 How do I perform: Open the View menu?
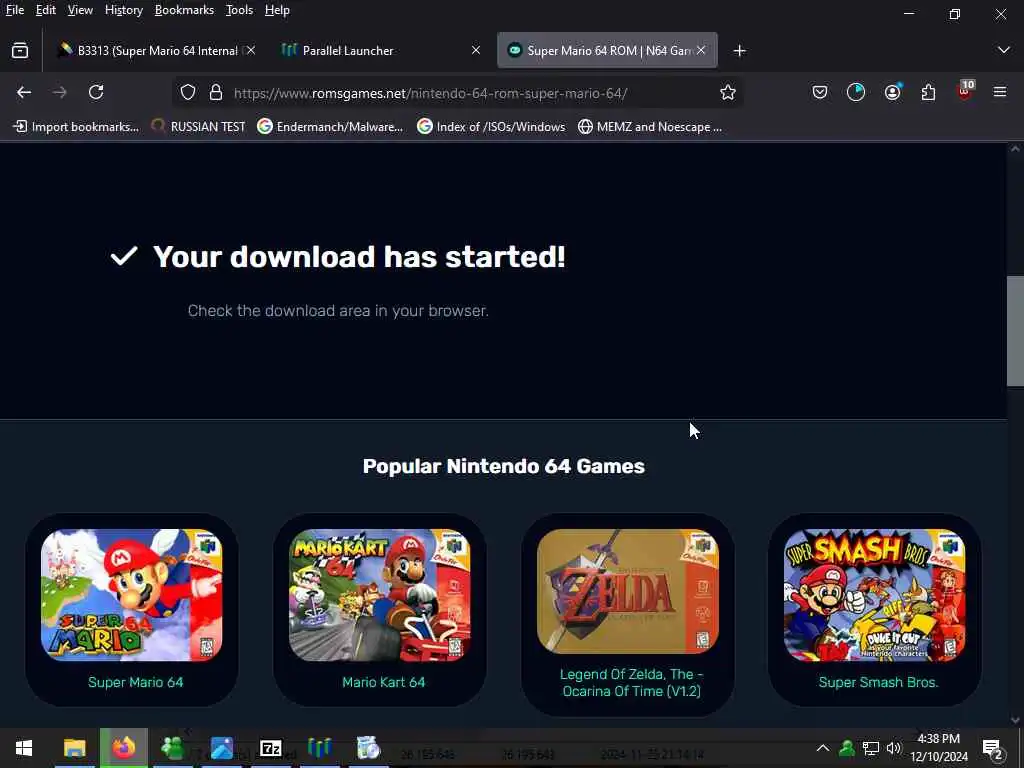tap(80, 10)
